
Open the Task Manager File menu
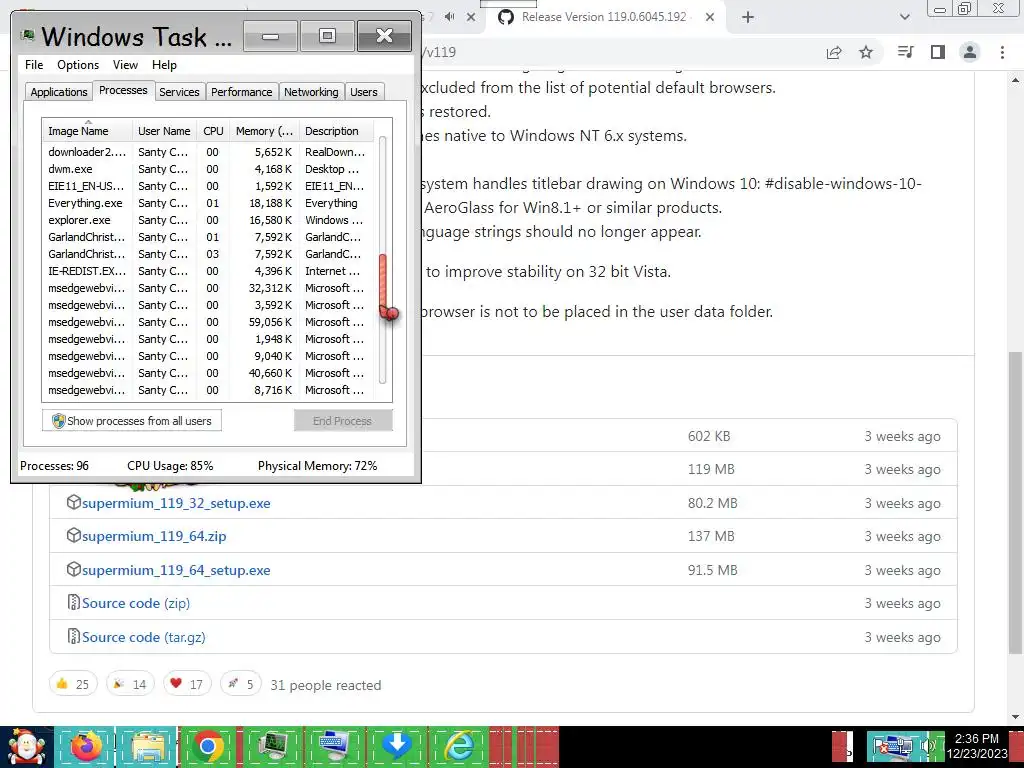click(x=34, y=65)
